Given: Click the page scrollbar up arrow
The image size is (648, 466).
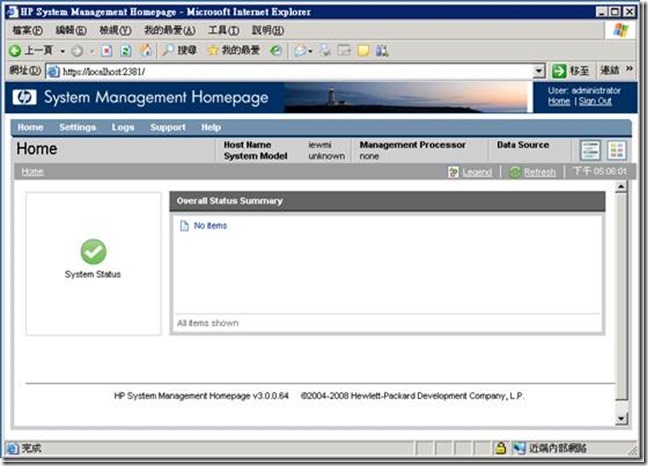Looking at the screenshot, I should click(x=621, y=187).
